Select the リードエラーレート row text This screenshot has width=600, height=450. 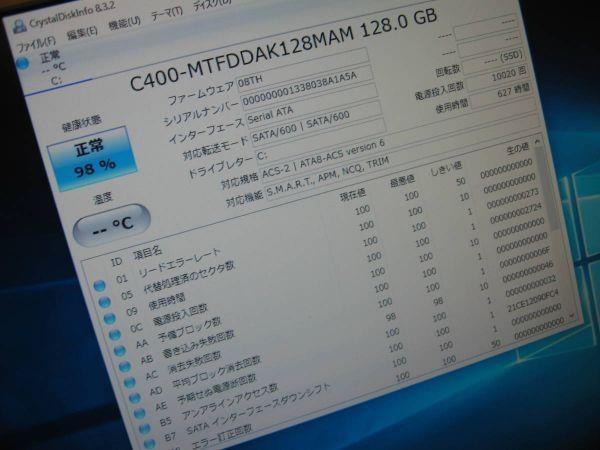tap(180, 262)
